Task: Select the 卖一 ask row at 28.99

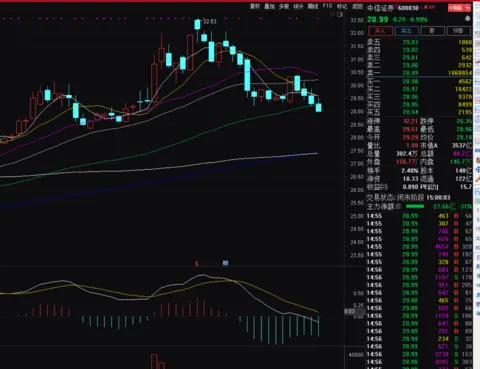Action: 420,73
